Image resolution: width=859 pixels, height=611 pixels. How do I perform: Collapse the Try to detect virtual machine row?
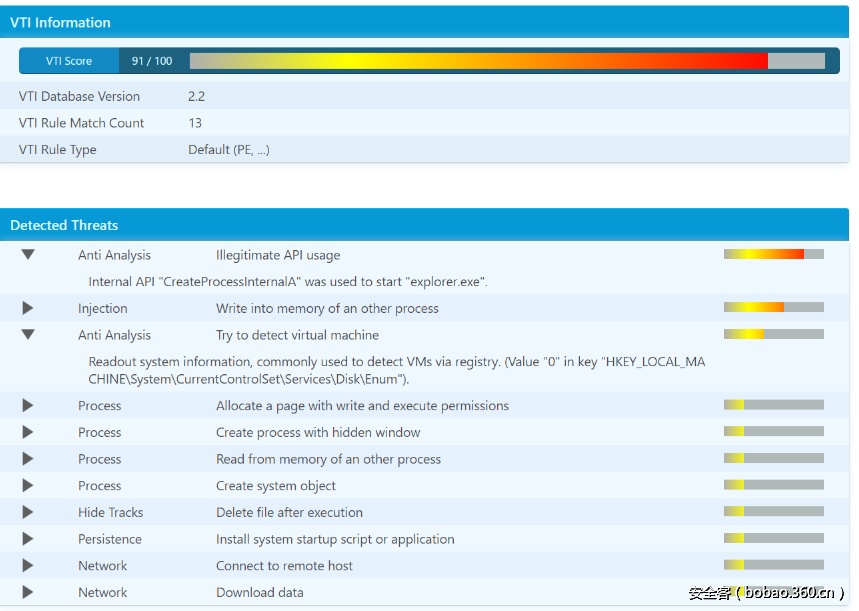point(28,335)
